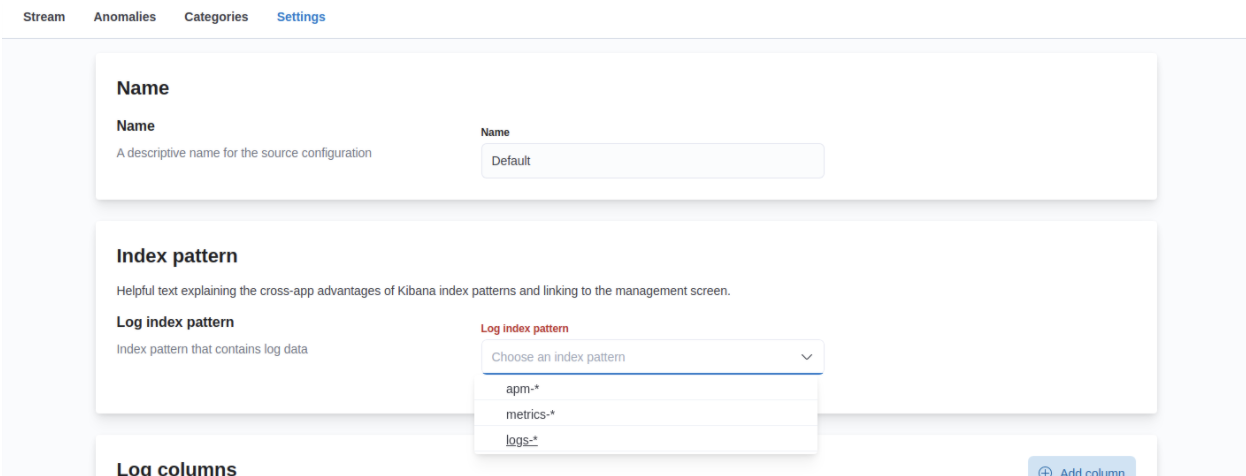The height and width of the screenshot is (476, 1246).
Task: Click the chevron arrow in index pattern dropdown
Action: 806,357
